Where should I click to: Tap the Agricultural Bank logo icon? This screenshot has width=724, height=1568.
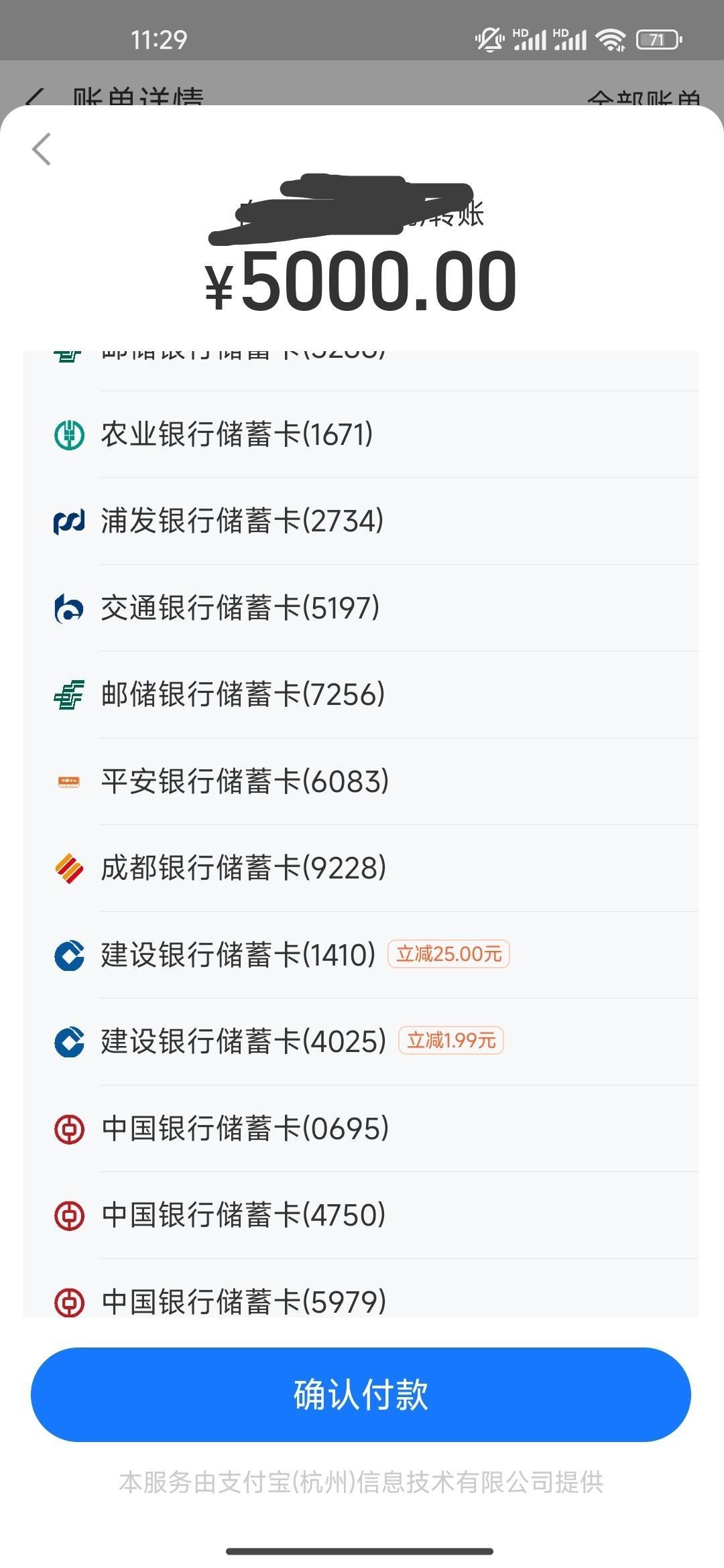point(69,435)
